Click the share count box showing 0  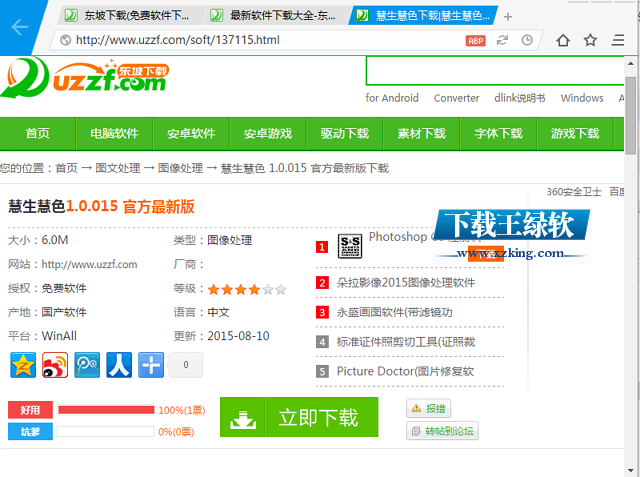186,365
